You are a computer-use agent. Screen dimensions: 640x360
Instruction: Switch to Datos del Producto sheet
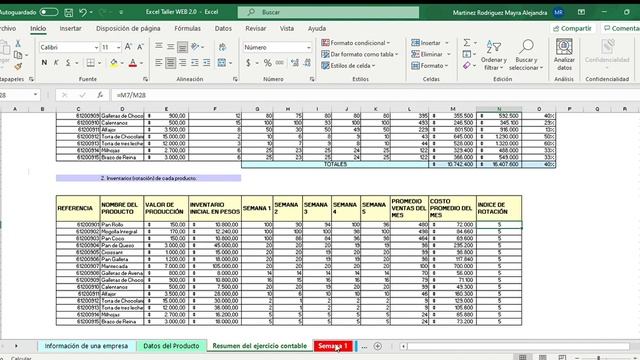[171, 346]
